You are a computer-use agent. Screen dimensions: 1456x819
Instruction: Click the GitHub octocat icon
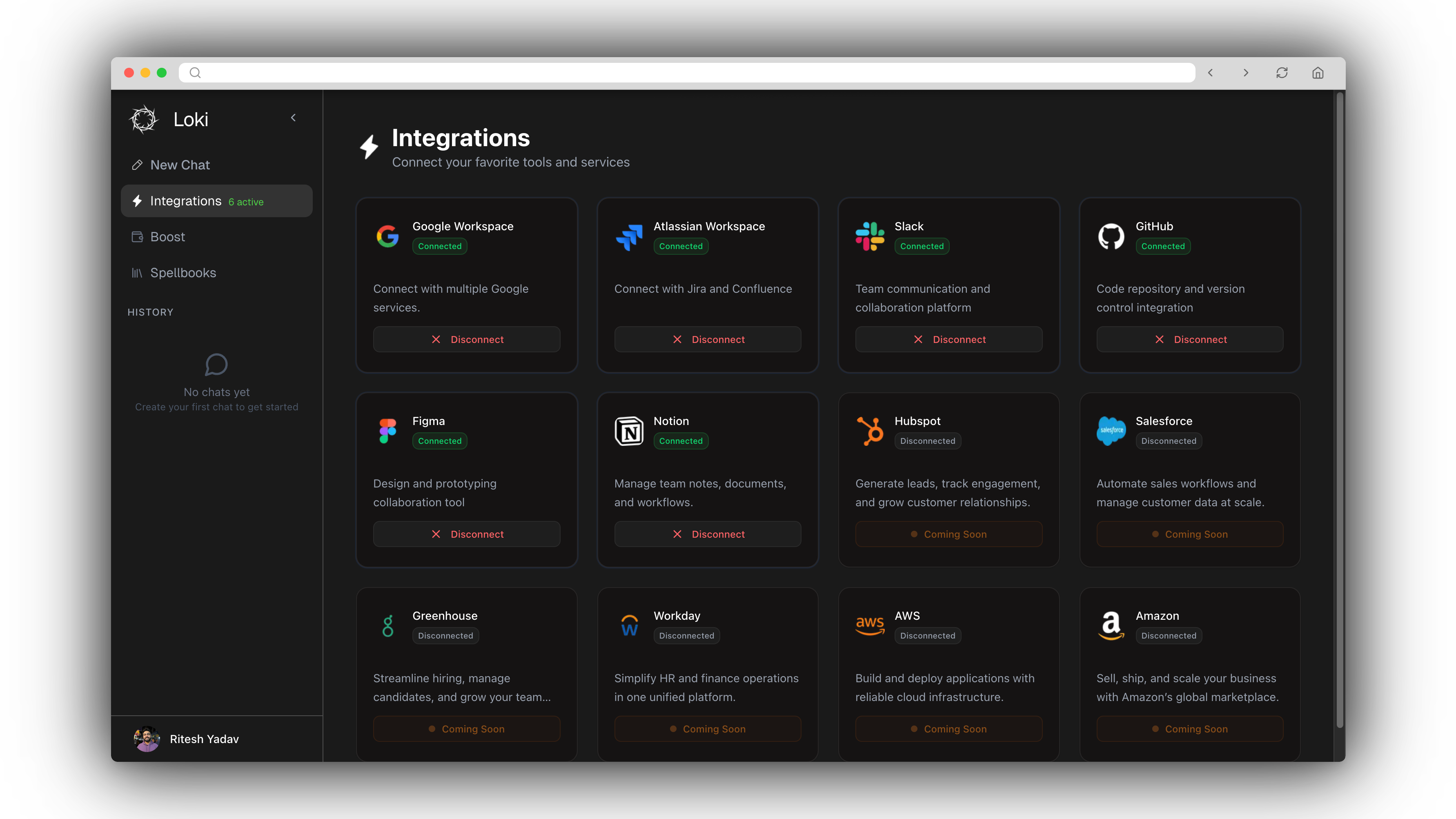click(x=1111, y=236)
